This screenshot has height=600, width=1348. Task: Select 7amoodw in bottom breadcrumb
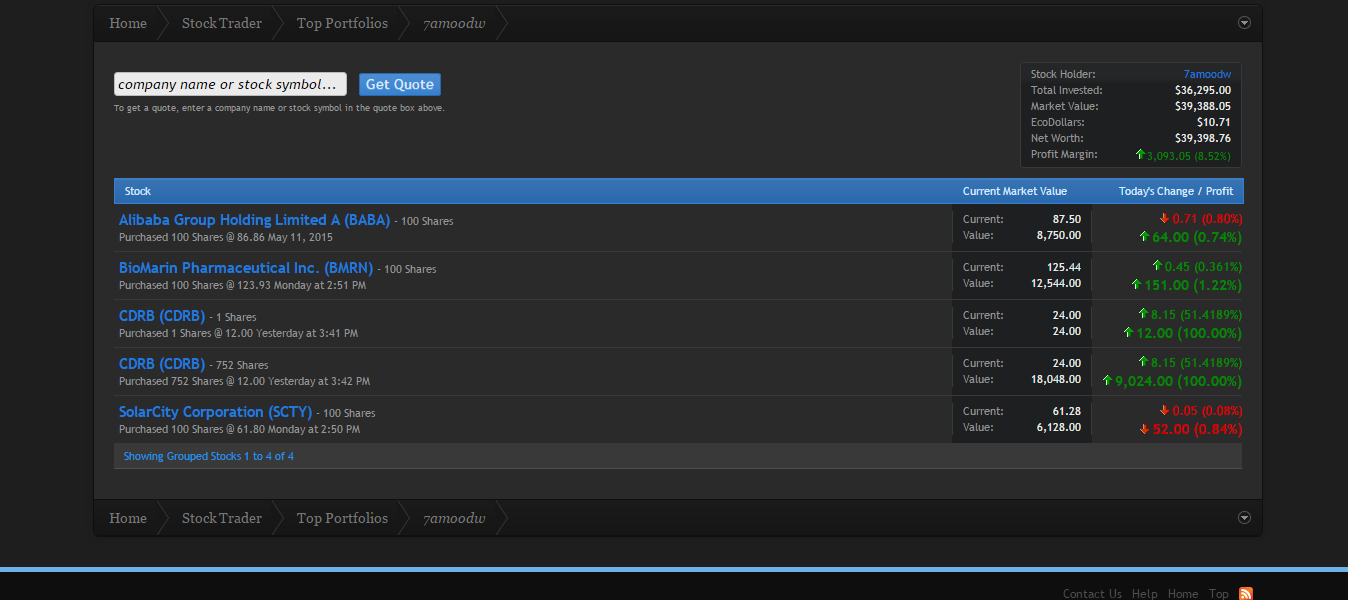[454, 518]
